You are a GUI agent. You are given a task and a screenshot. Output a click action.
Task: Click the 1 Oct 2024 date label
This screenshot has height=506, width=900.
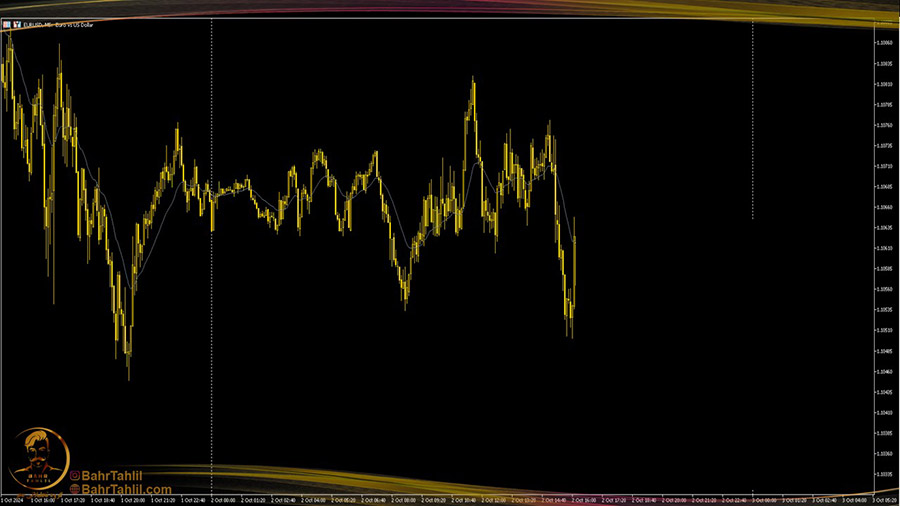[13, 498]
